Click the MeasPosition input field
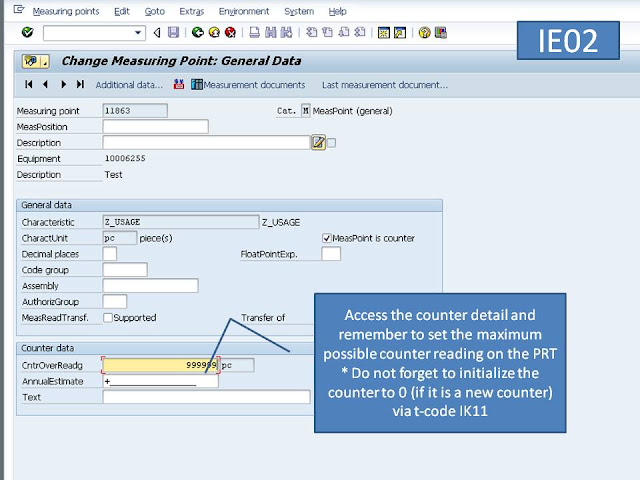Viewport: 640px width, 480px height. pos(156,127)
